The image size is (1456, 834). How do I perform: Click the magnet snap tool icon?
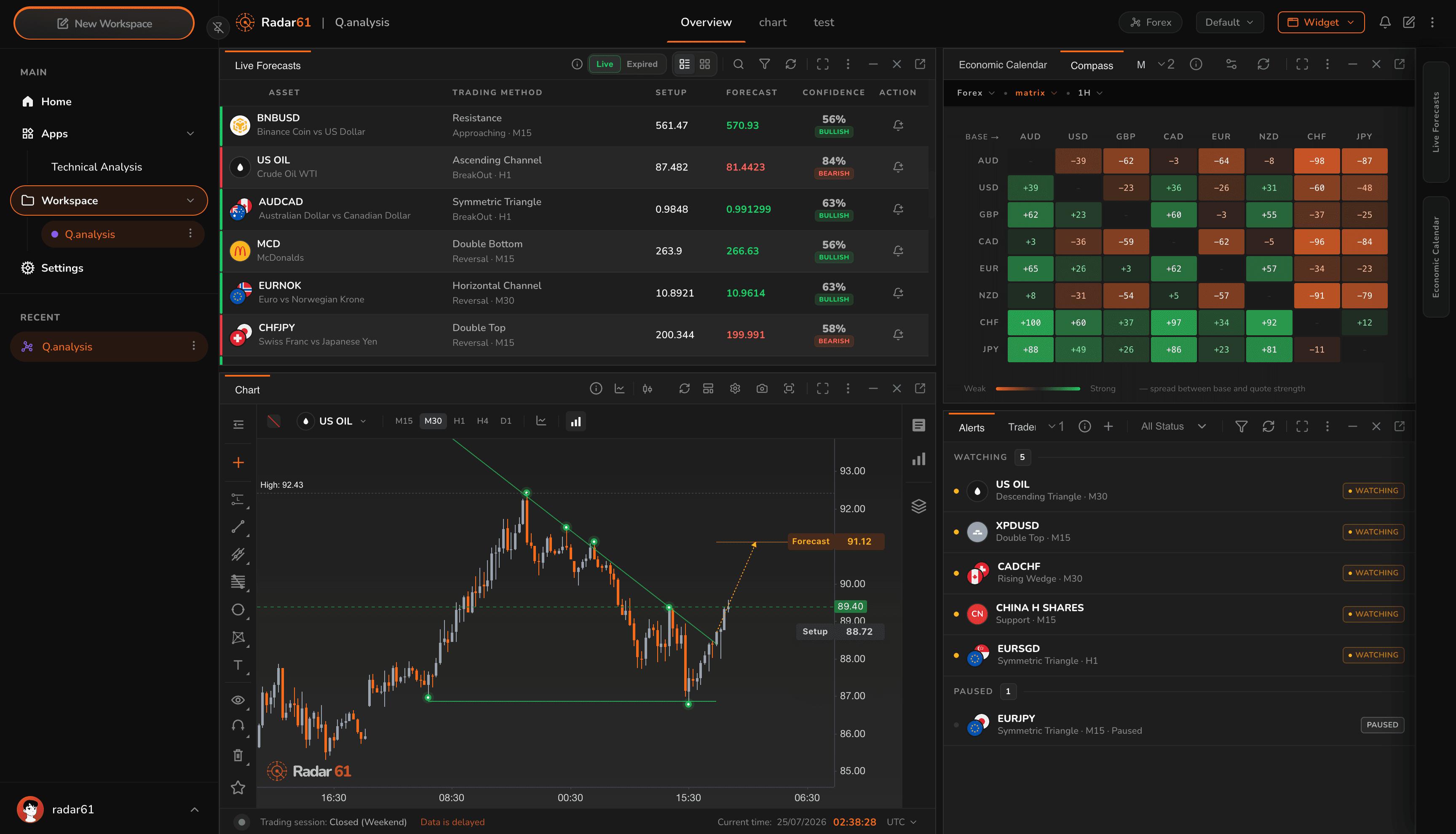[x=238, y=726]
